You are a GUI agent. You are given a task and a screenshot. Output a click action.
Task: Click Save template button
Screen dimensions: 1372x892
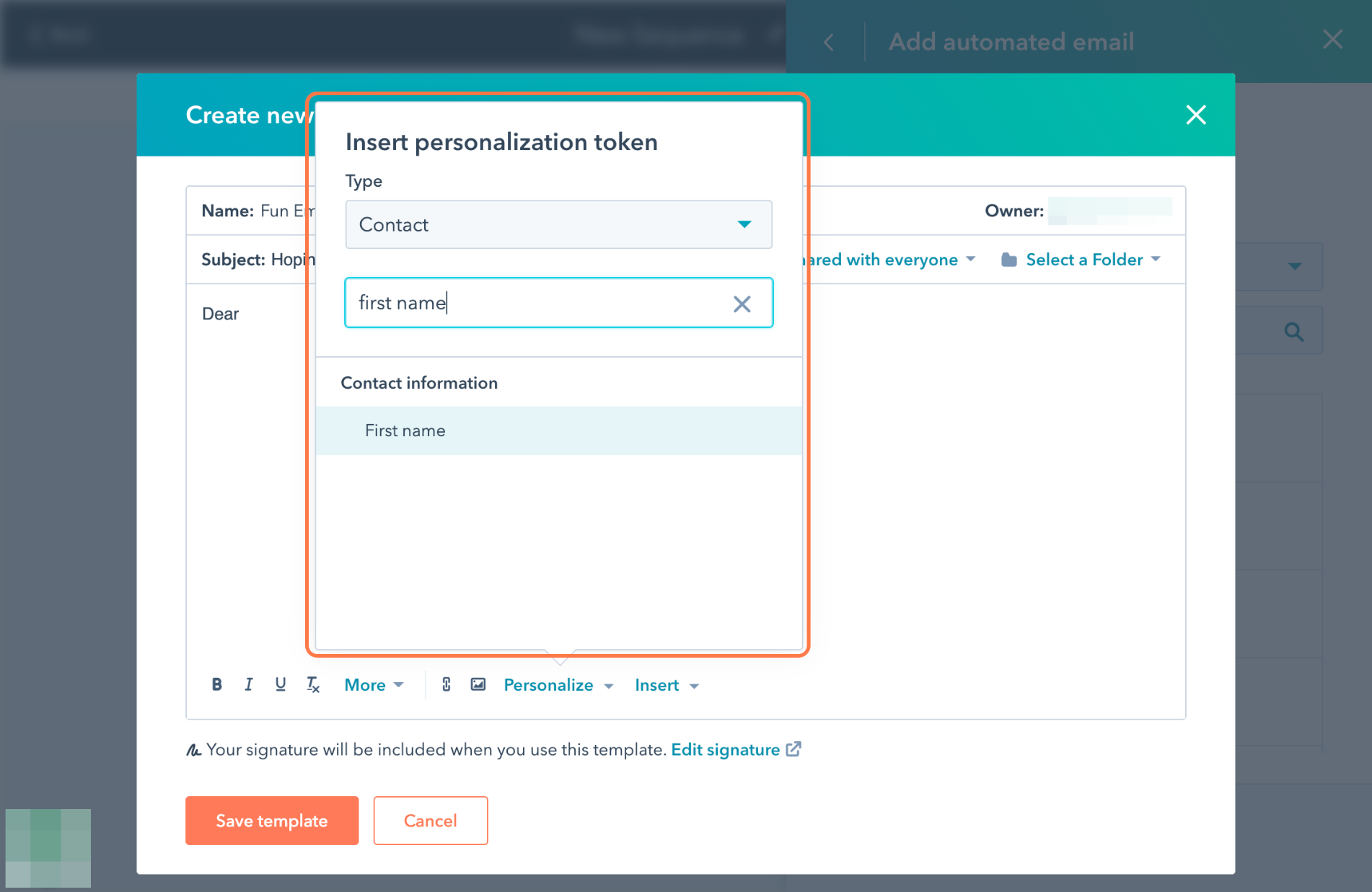[x=272, y=821]
